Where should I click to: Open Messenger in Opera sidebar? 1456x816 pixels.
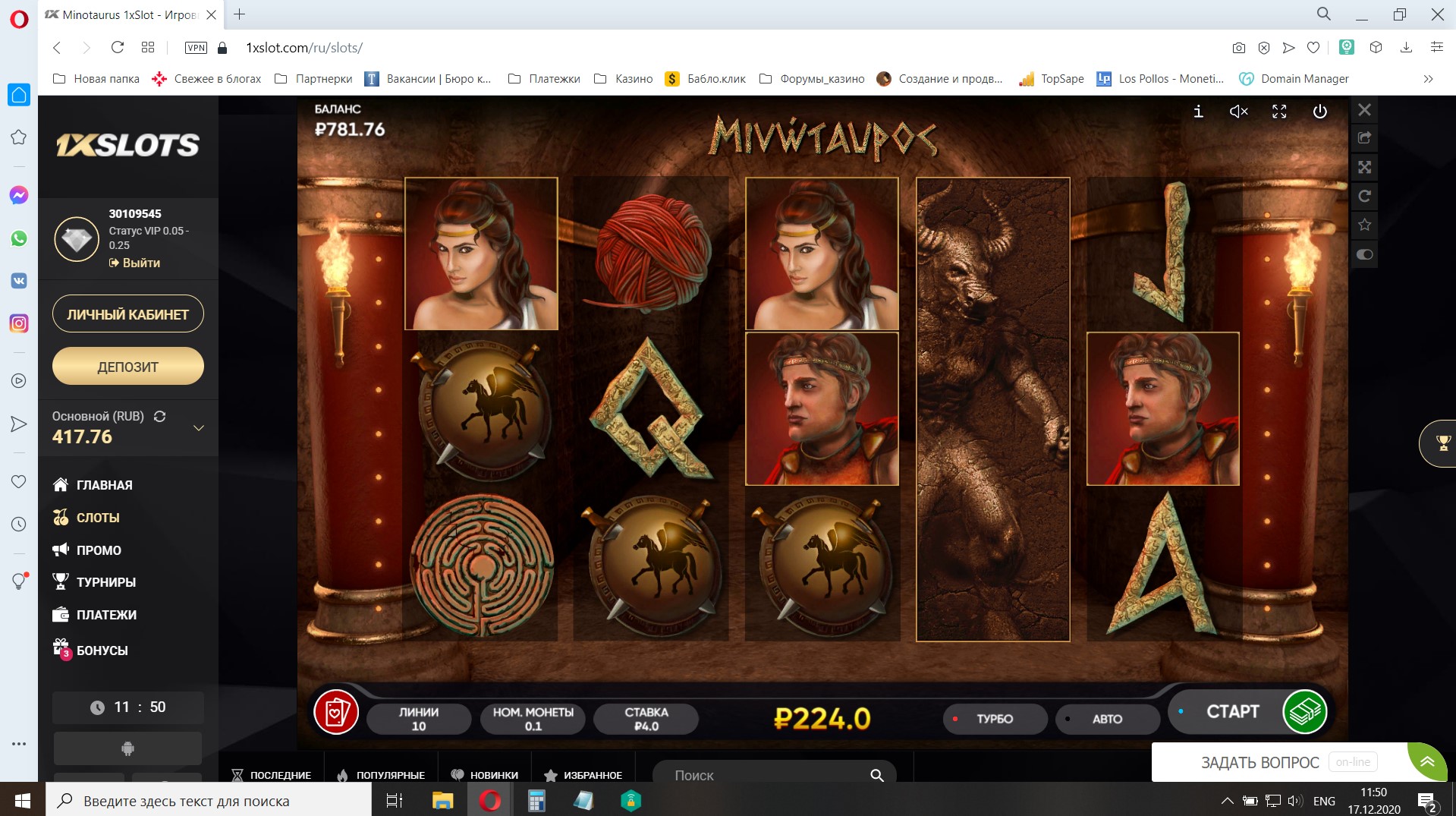click(19, 195)
